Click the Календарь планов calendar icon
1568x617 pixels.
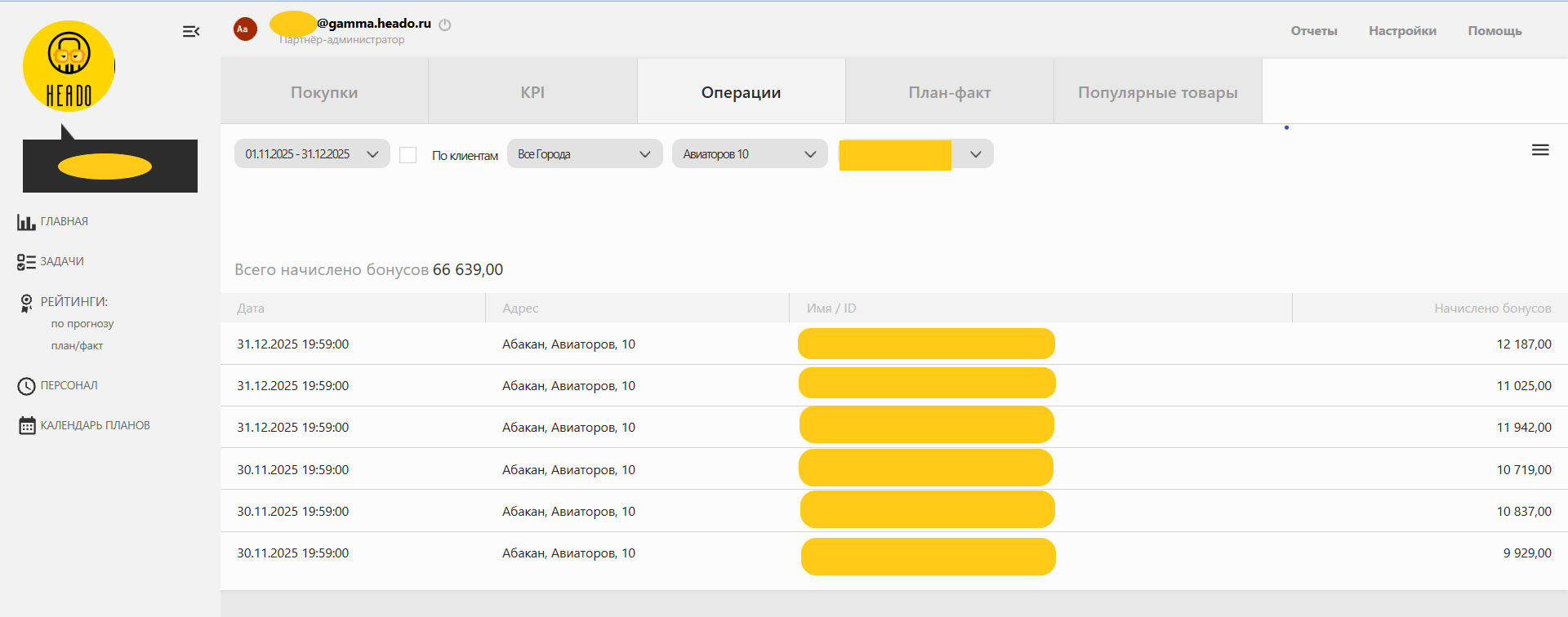click(x=27, y=426)
